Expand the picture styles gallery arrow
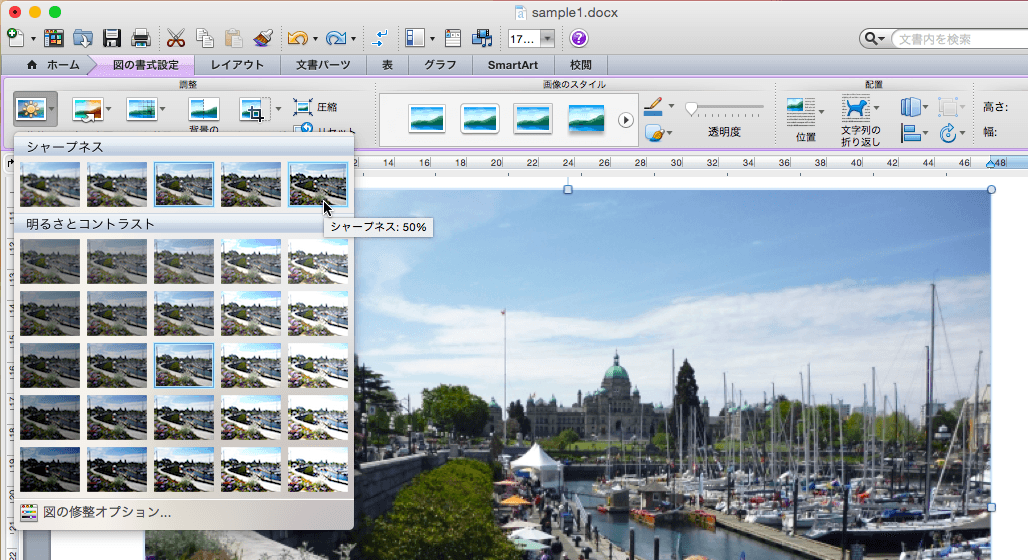The image size is (1028, 560). click(x=626, y=120)
